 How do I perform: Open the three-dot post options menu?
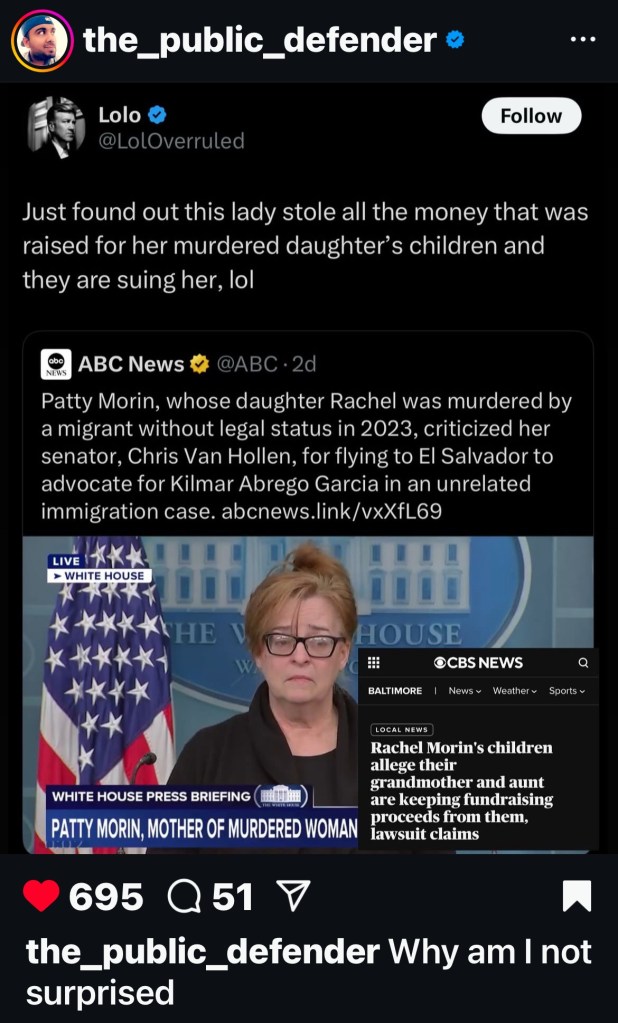[x=581, y=40]
